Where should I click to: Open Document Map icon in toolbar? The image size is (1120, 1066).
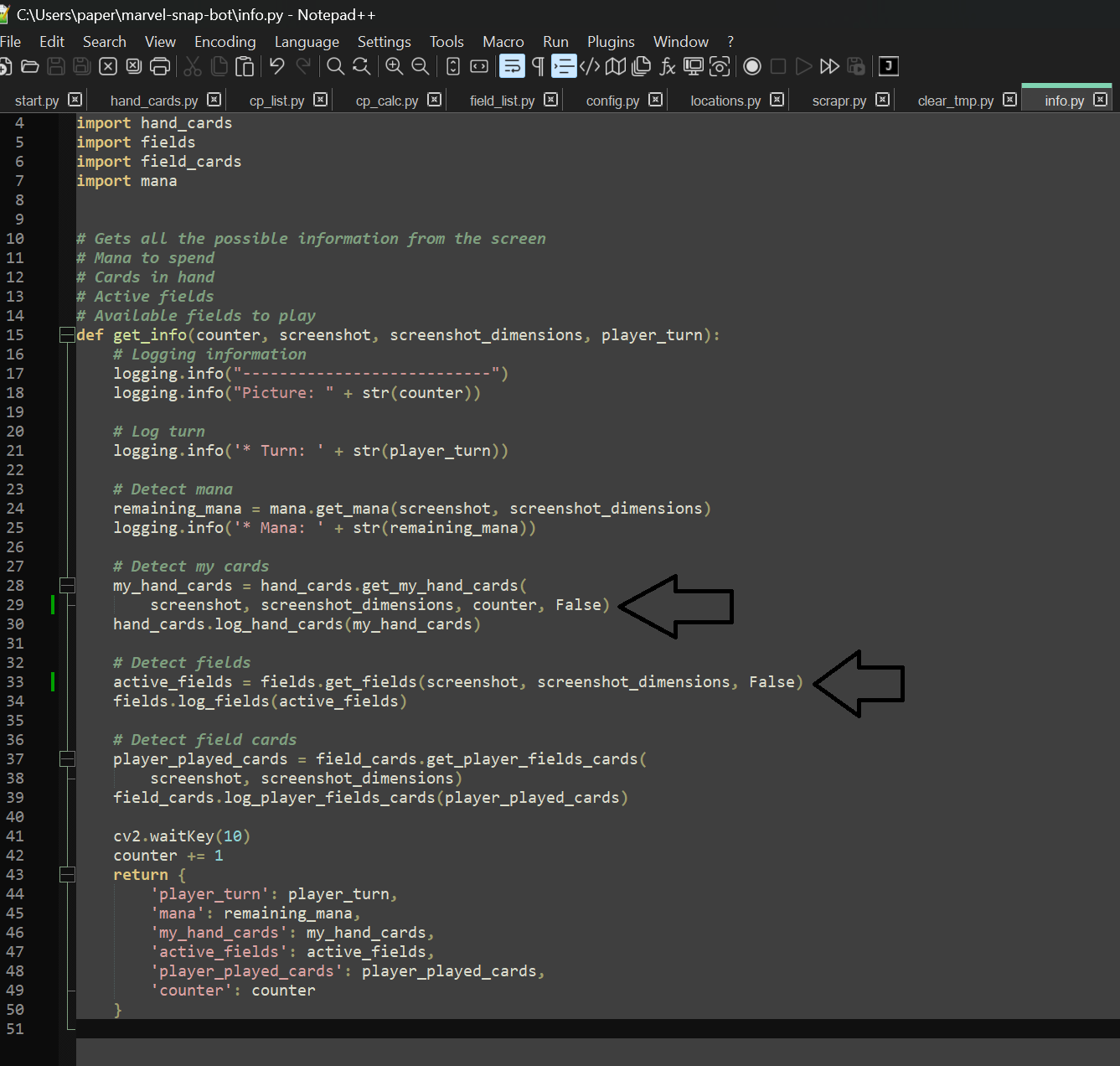(616, 66)
